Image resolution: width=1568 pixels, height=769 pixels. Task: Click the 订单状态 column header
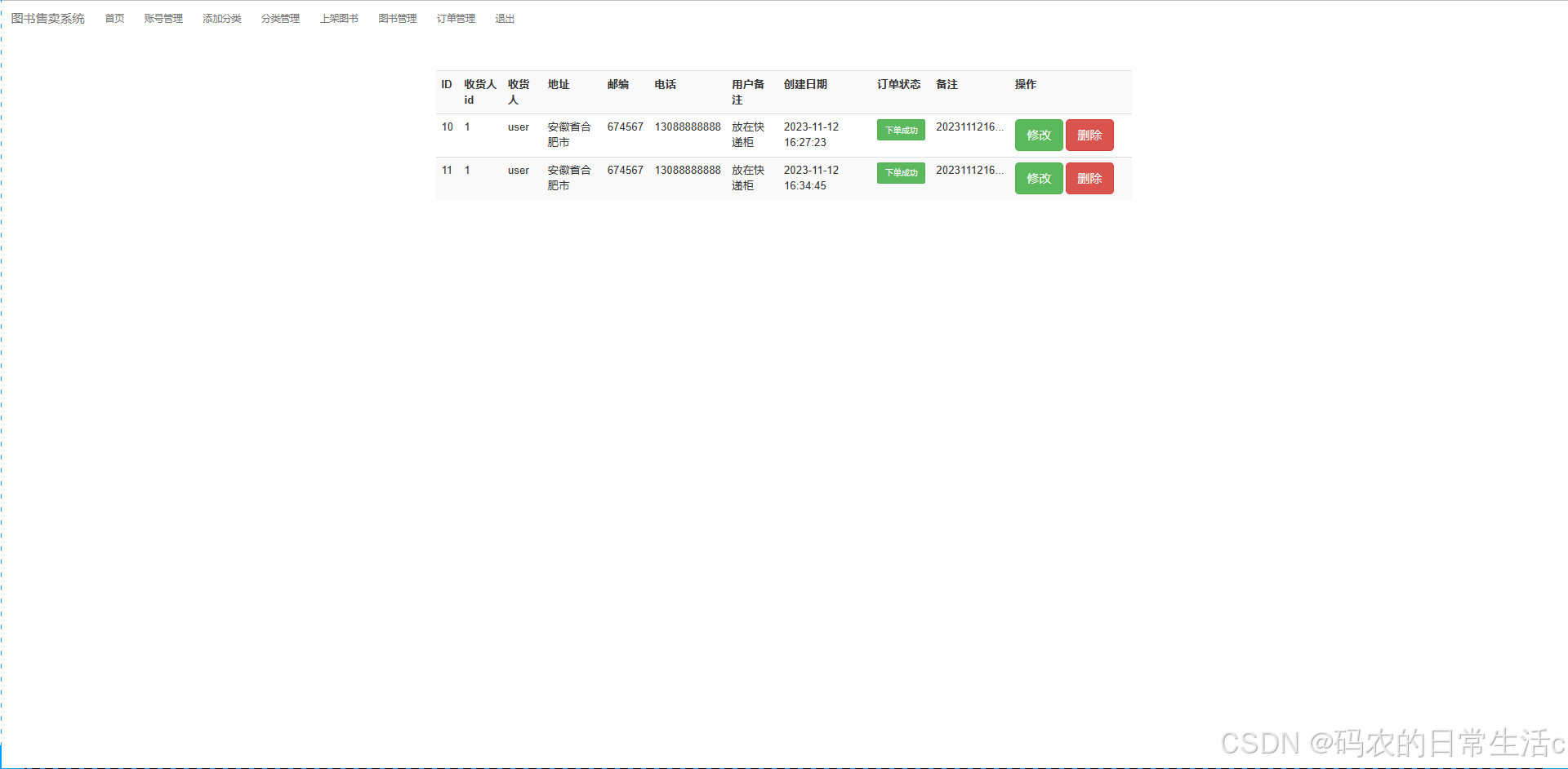[899, 84]
